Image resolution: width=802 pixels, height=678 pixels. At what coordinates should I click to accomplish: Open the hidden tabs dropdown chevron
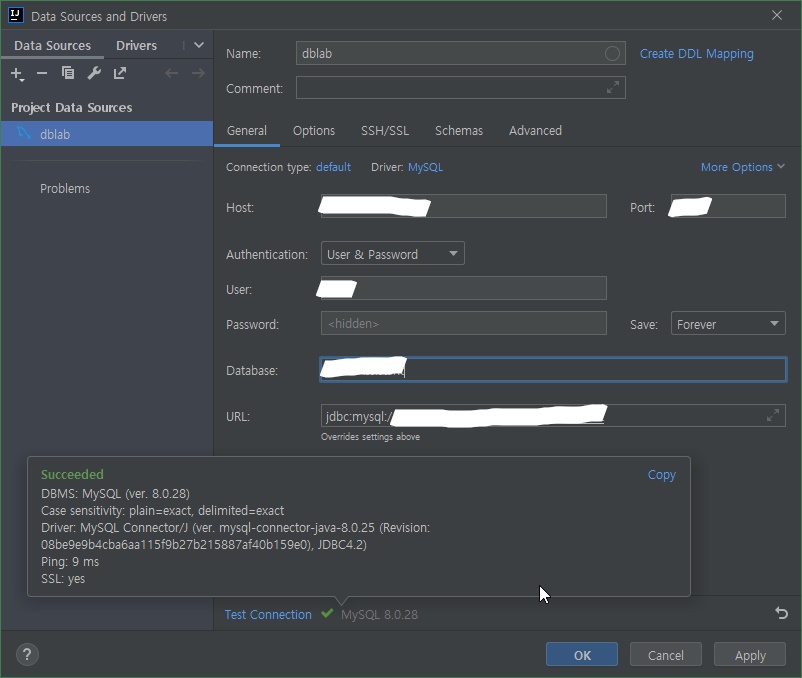point(198,45)
